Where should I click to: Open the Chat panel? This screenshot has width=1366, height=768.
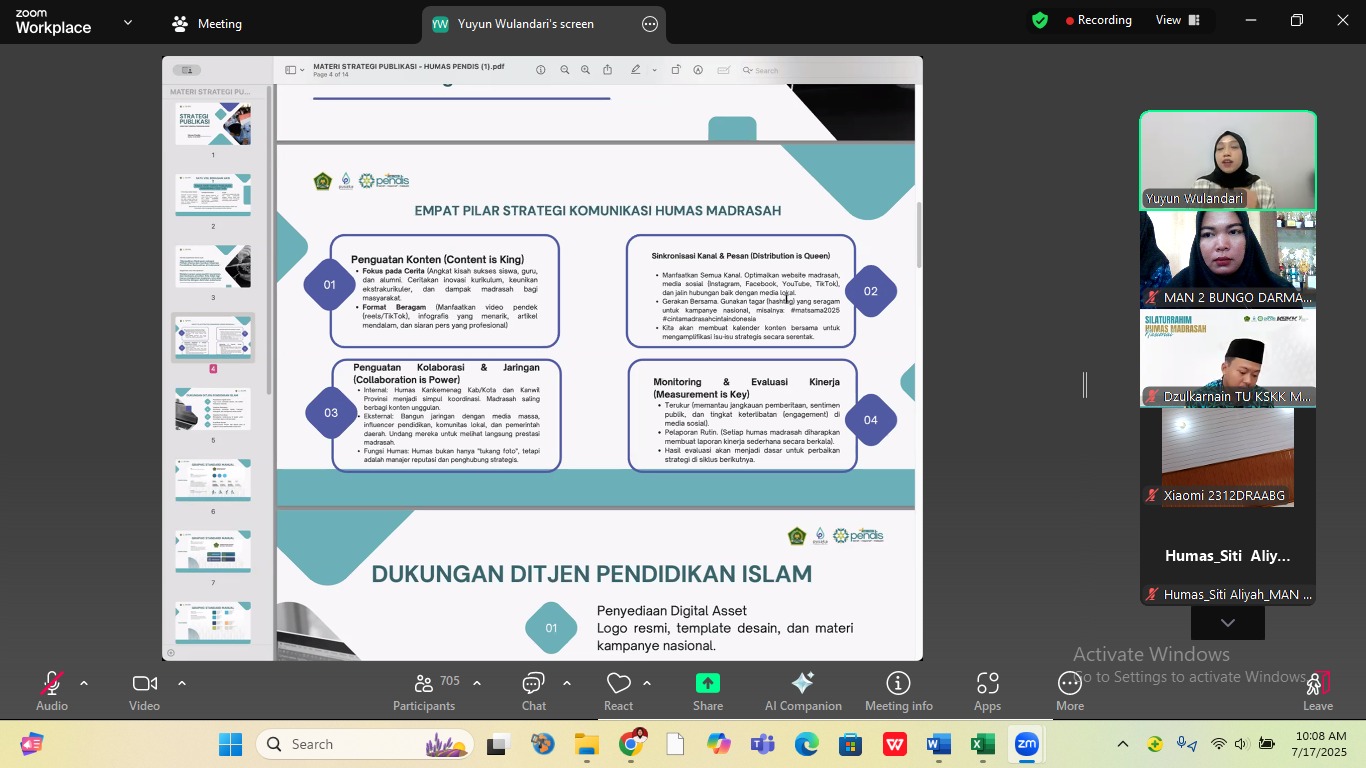click(x=534, y=690)
